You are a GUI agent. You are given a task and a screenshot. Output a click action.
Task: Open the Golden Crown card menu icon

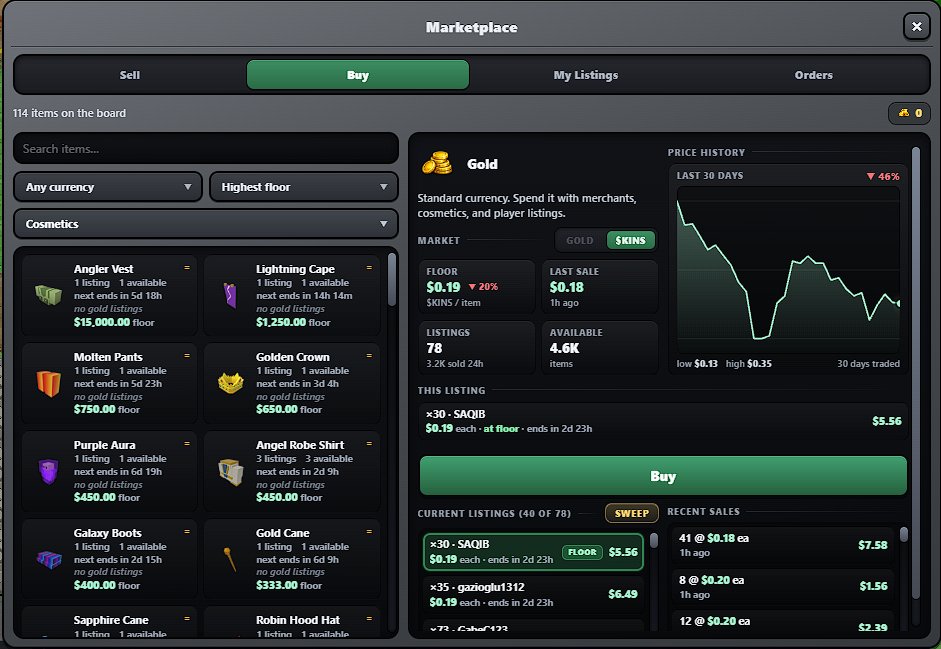pyautogui.click(x=369, y=355)
